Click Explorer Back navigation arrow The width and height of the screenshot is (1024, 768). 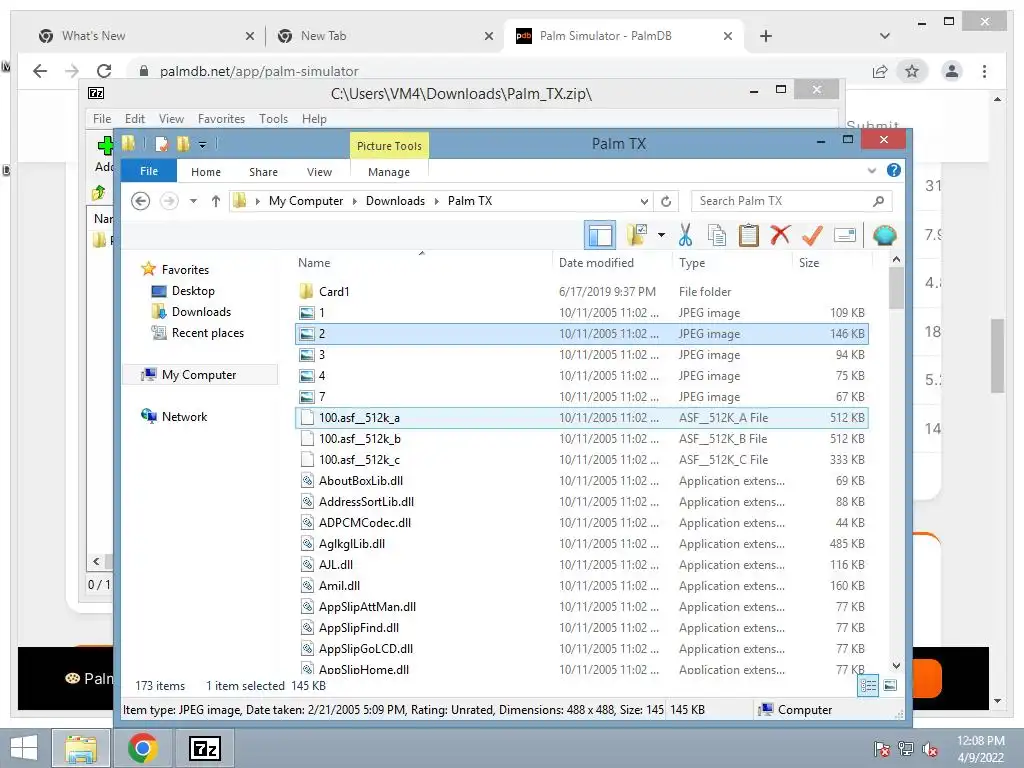pyautogui.click(x=140, y=201)
